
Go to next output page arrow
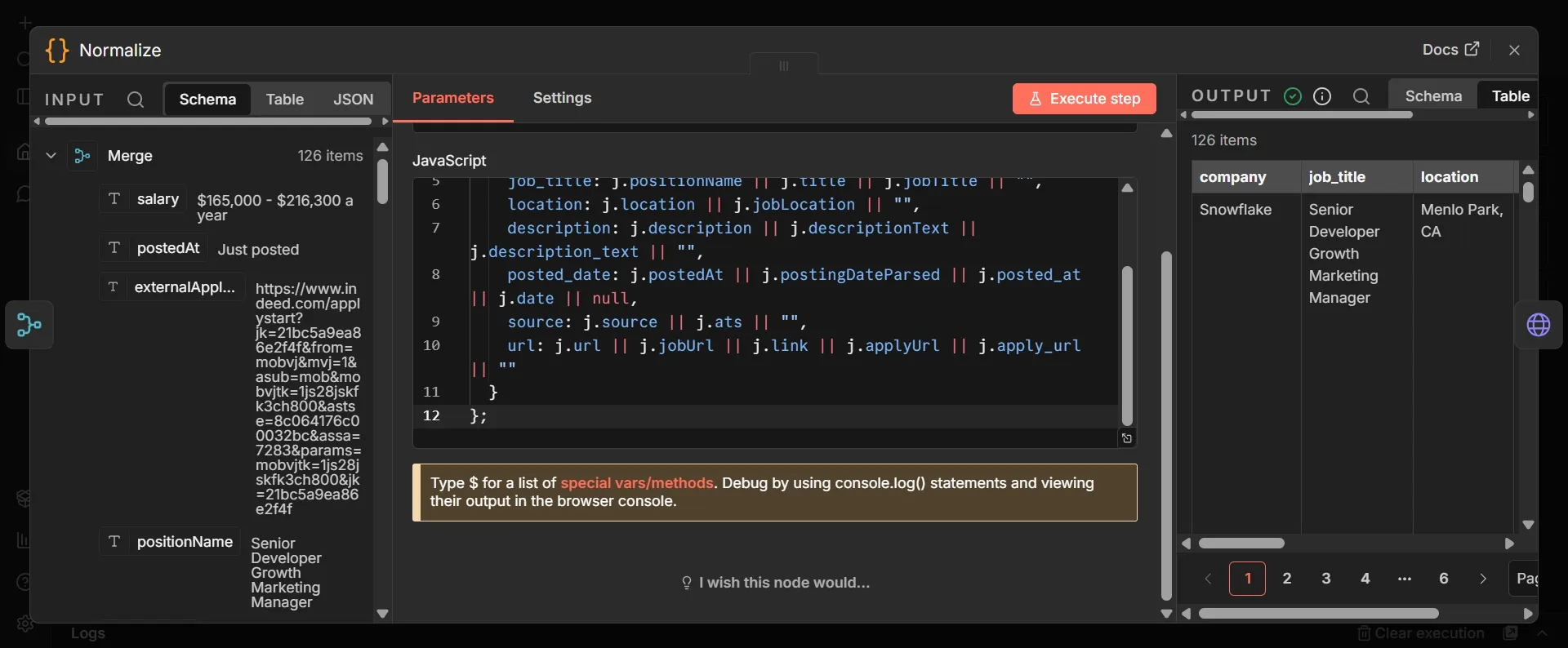pyautogui.click(x=1483, y=579)
